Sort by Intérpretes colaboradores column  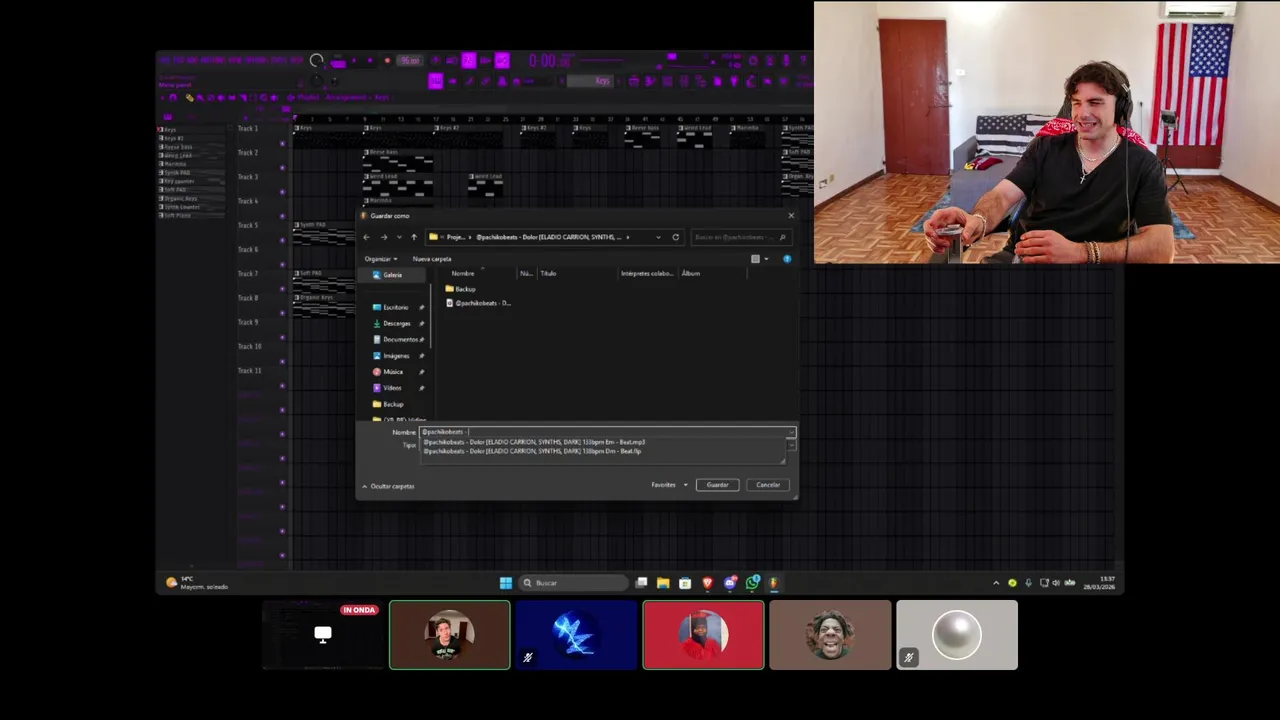click(x=647, y=273)
